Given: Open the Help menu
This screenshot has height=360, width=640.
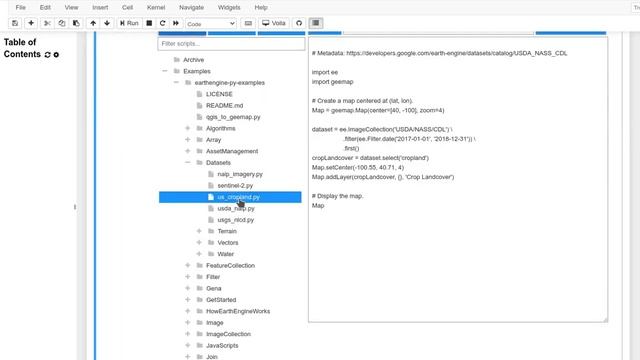Looking at the screenshot, I should (261, 7).
